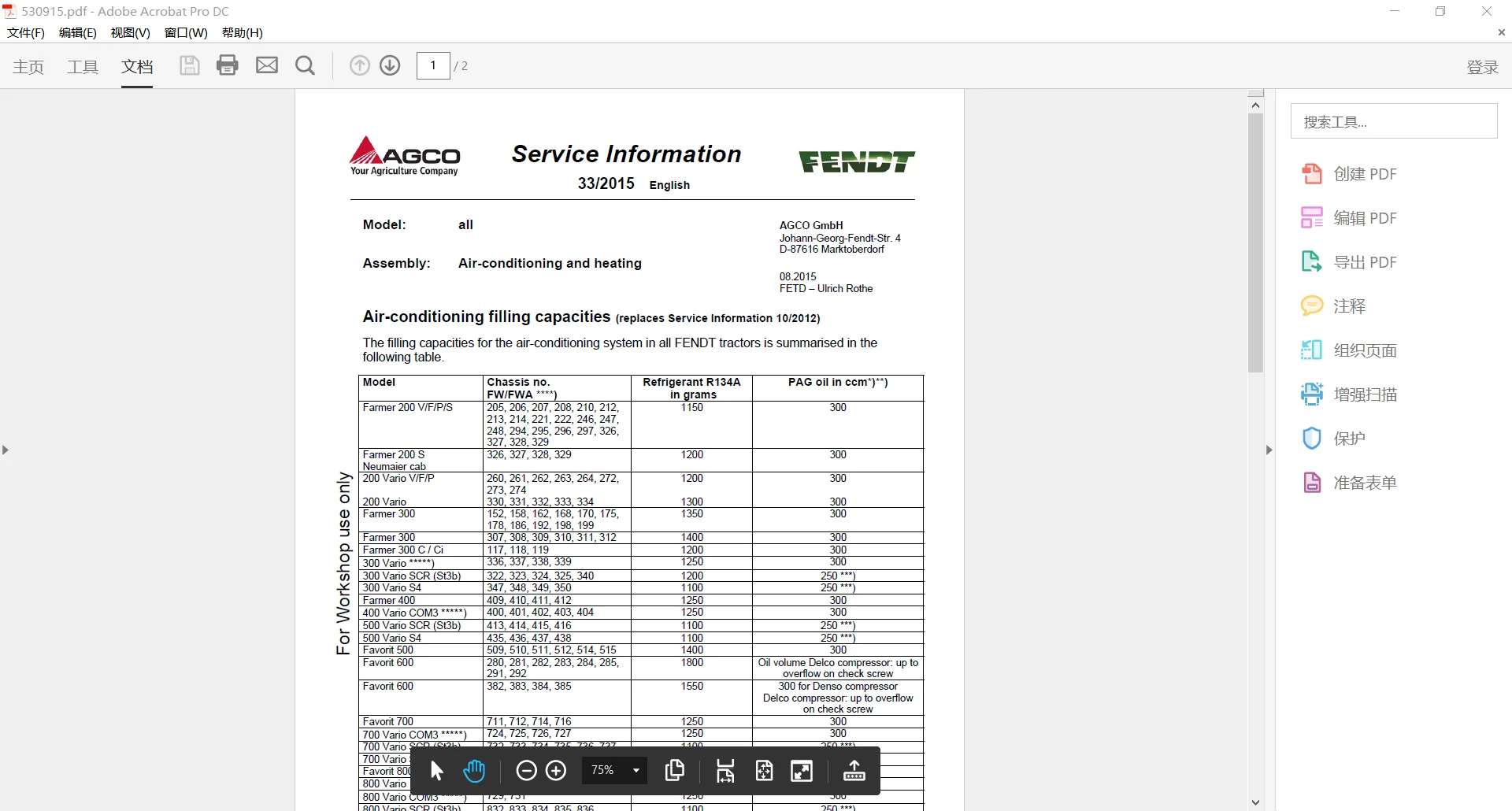Open the 窗口(W) menu
The image size is (1512, 811).
(186, 32)
